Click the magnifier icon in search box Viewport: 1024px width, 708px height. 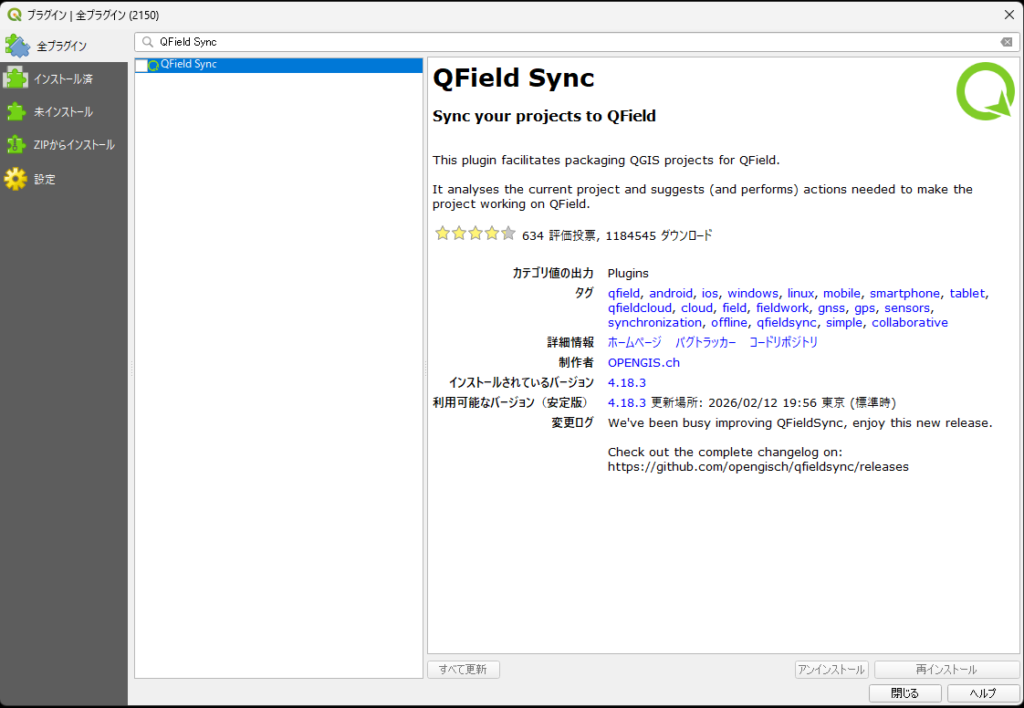tap(148, 42)
